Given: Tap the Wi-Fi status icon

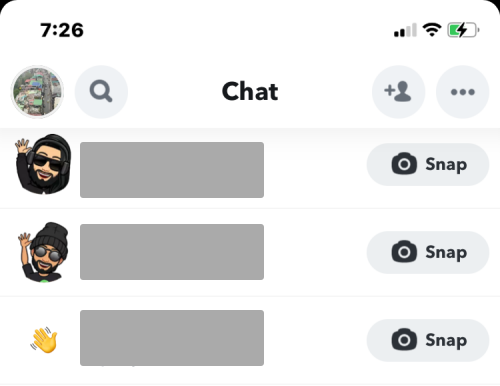Looking at the screenshot, I should tap(432, 30).
